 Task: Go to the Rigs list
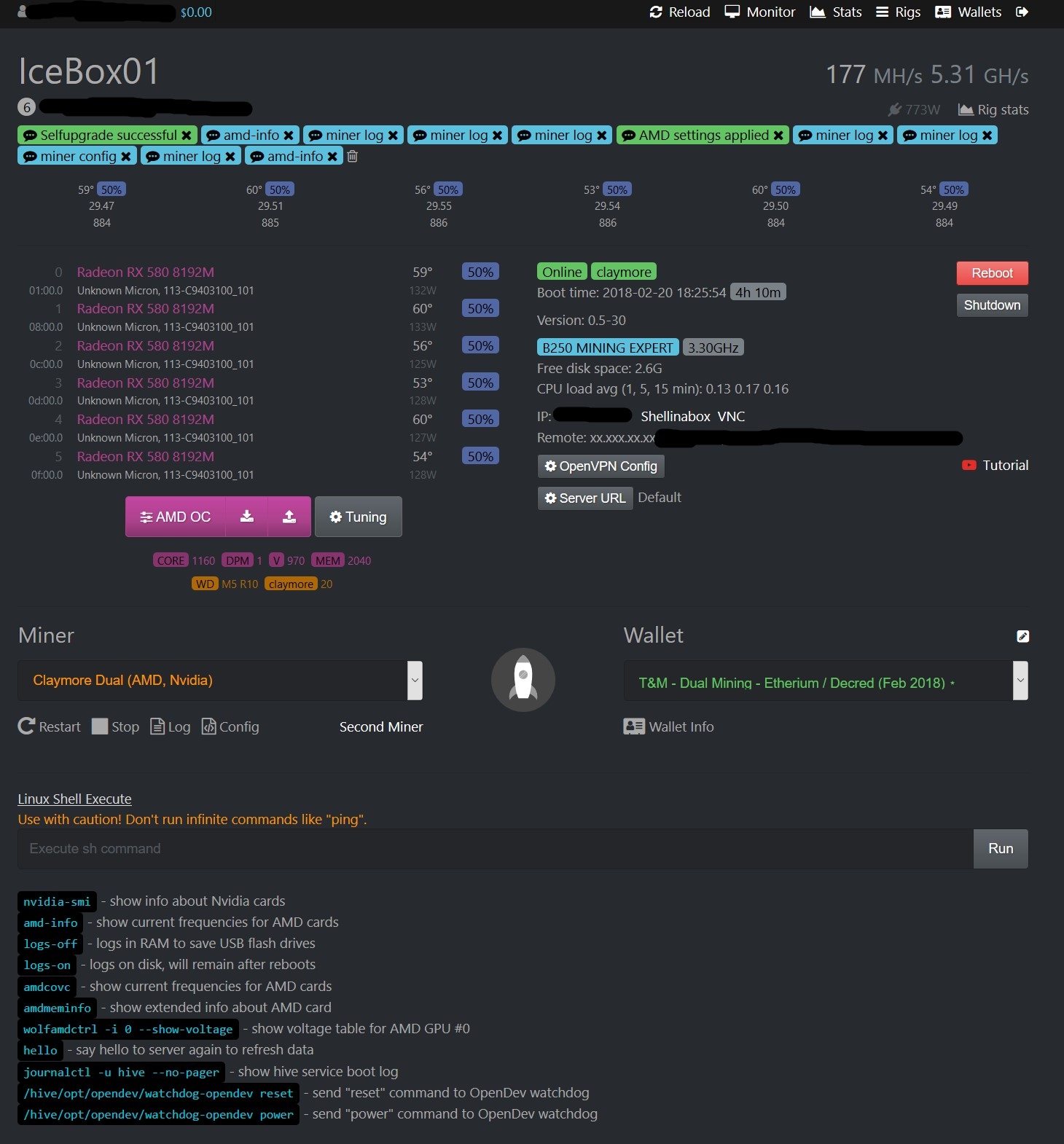coord(898,12)
